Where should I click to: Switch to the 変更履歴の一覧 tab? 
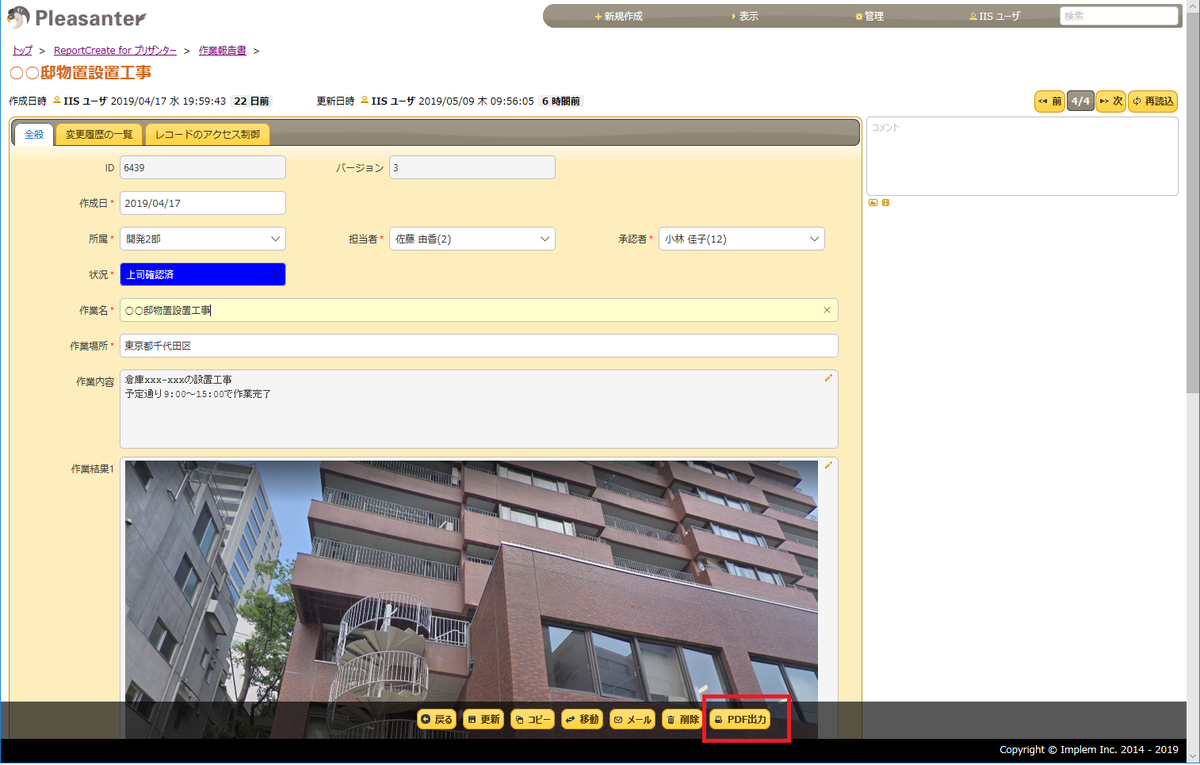coord(99,133)
